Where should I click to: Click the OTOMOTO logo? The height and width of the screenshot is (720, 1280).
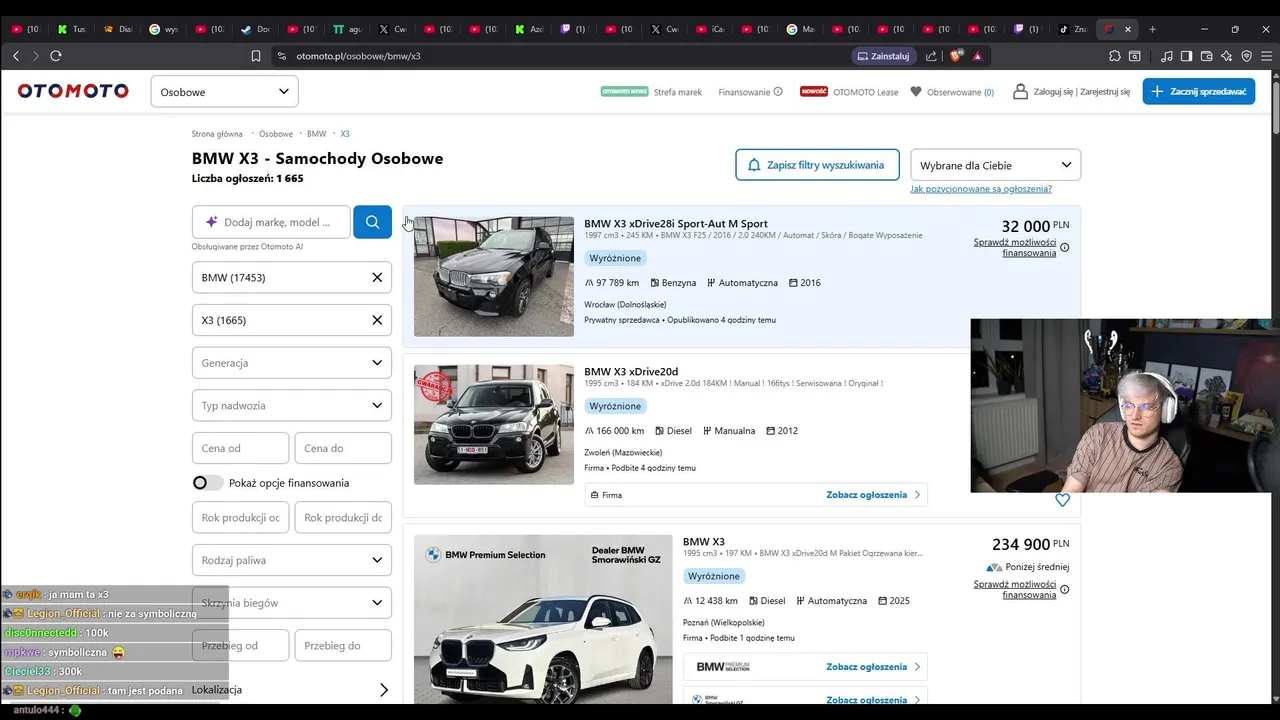(73, 91)
